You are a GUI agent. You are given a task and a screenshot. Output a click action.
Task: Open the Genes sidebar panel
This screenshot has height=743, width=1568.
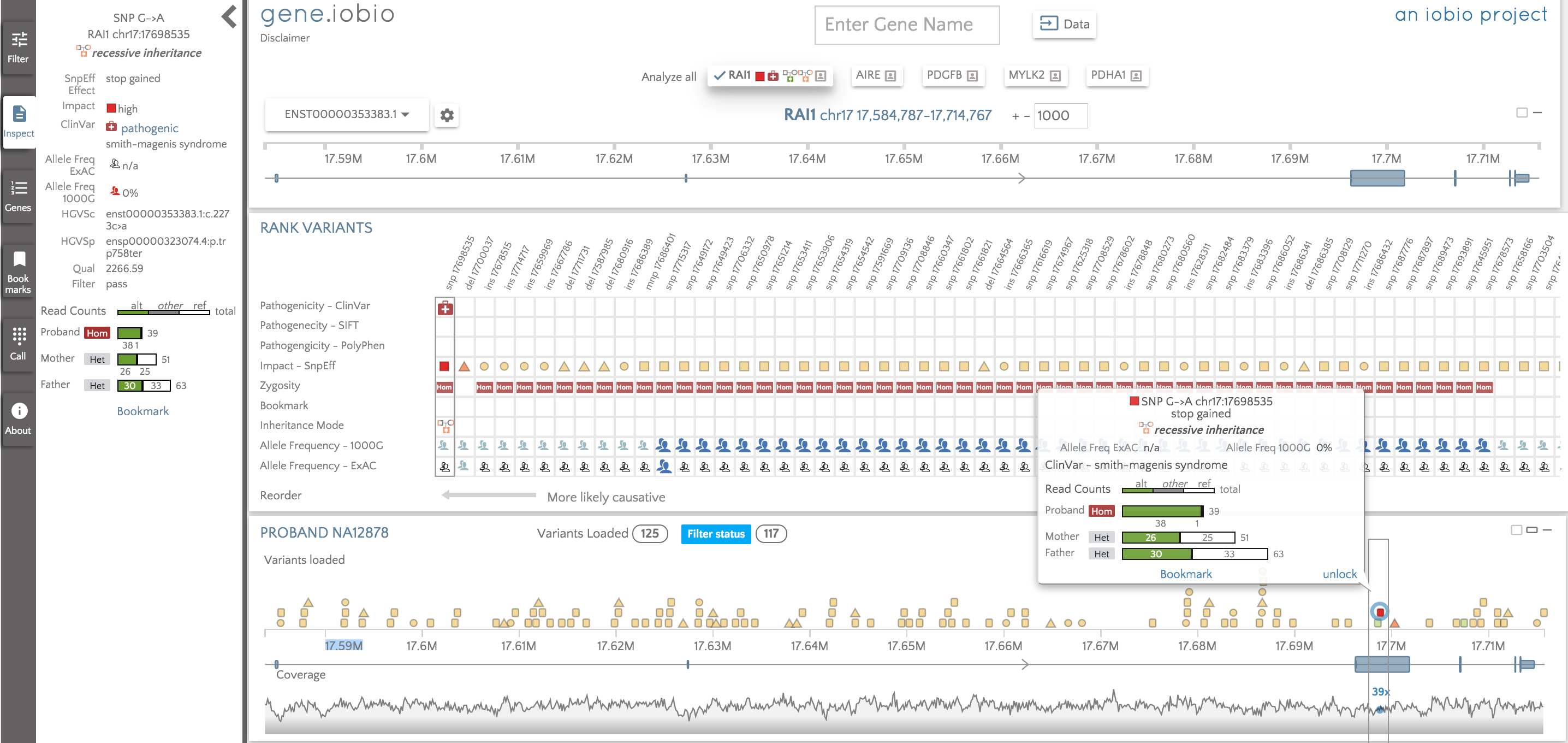pyautogui.click(x=18, y=197)
